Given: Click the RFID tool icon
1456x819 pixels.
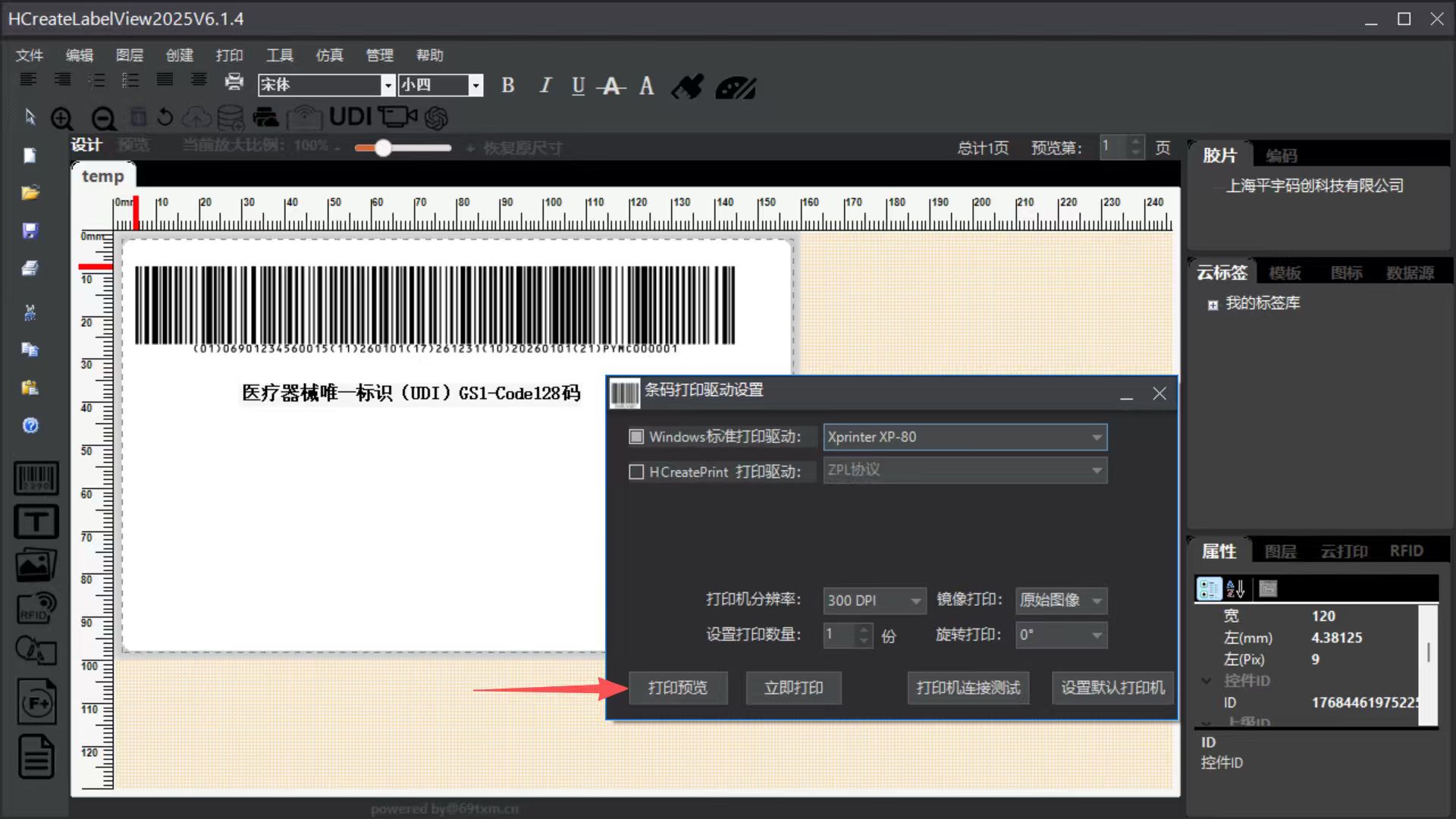Looking at the screenshot, I should point(36,607).
